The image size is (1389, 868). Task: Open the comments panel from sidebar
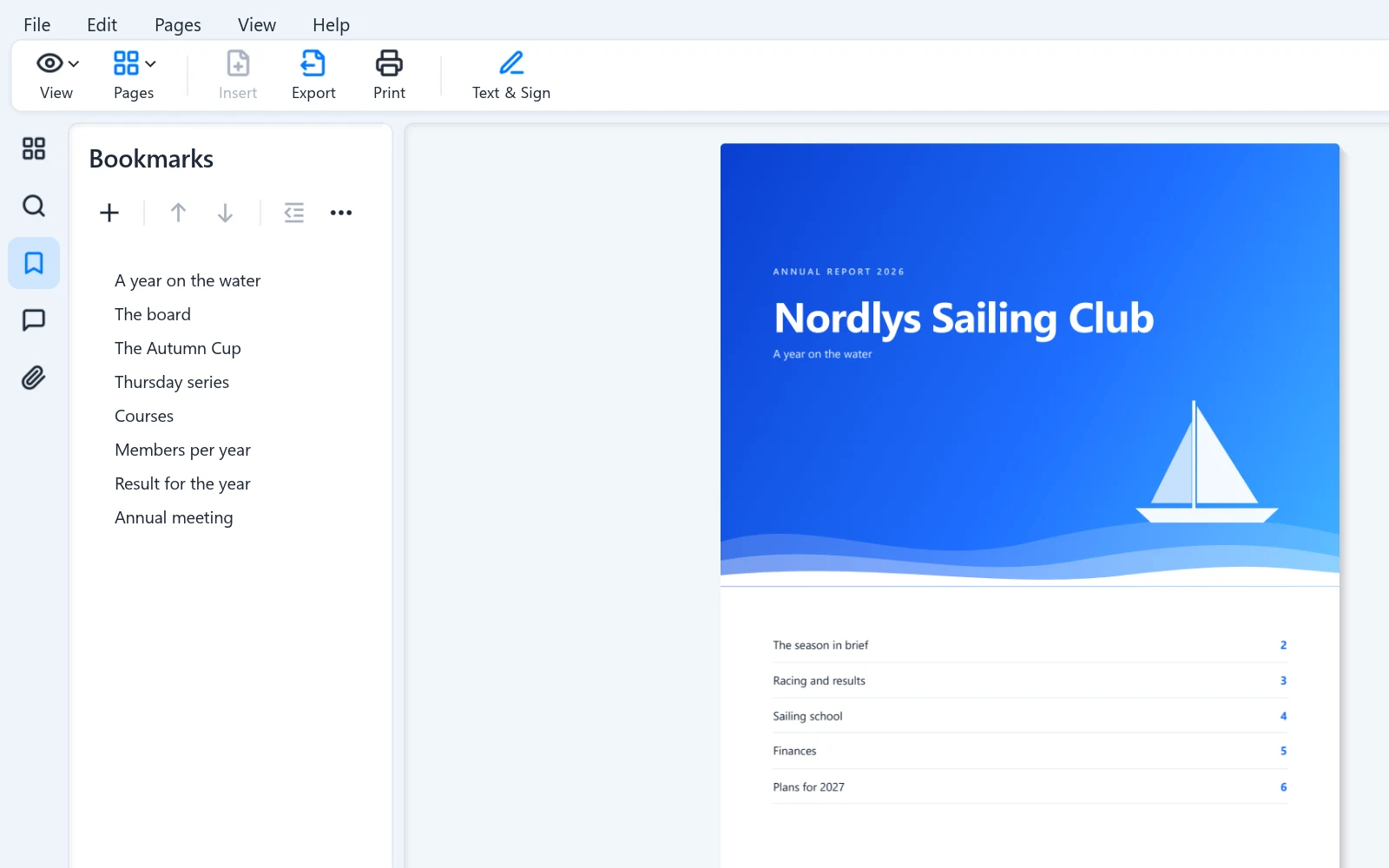click(x=34, y=320)
